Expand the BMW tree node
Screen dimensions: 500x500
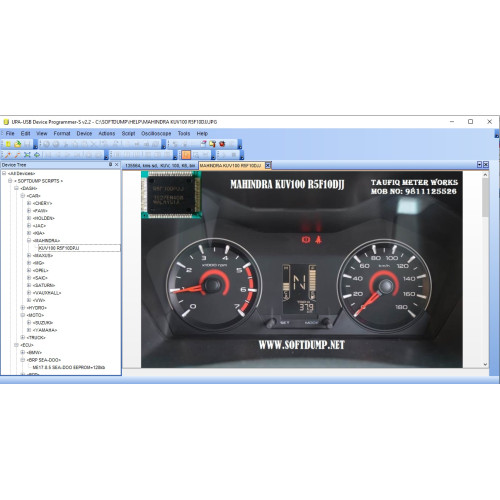click(23, 352)
